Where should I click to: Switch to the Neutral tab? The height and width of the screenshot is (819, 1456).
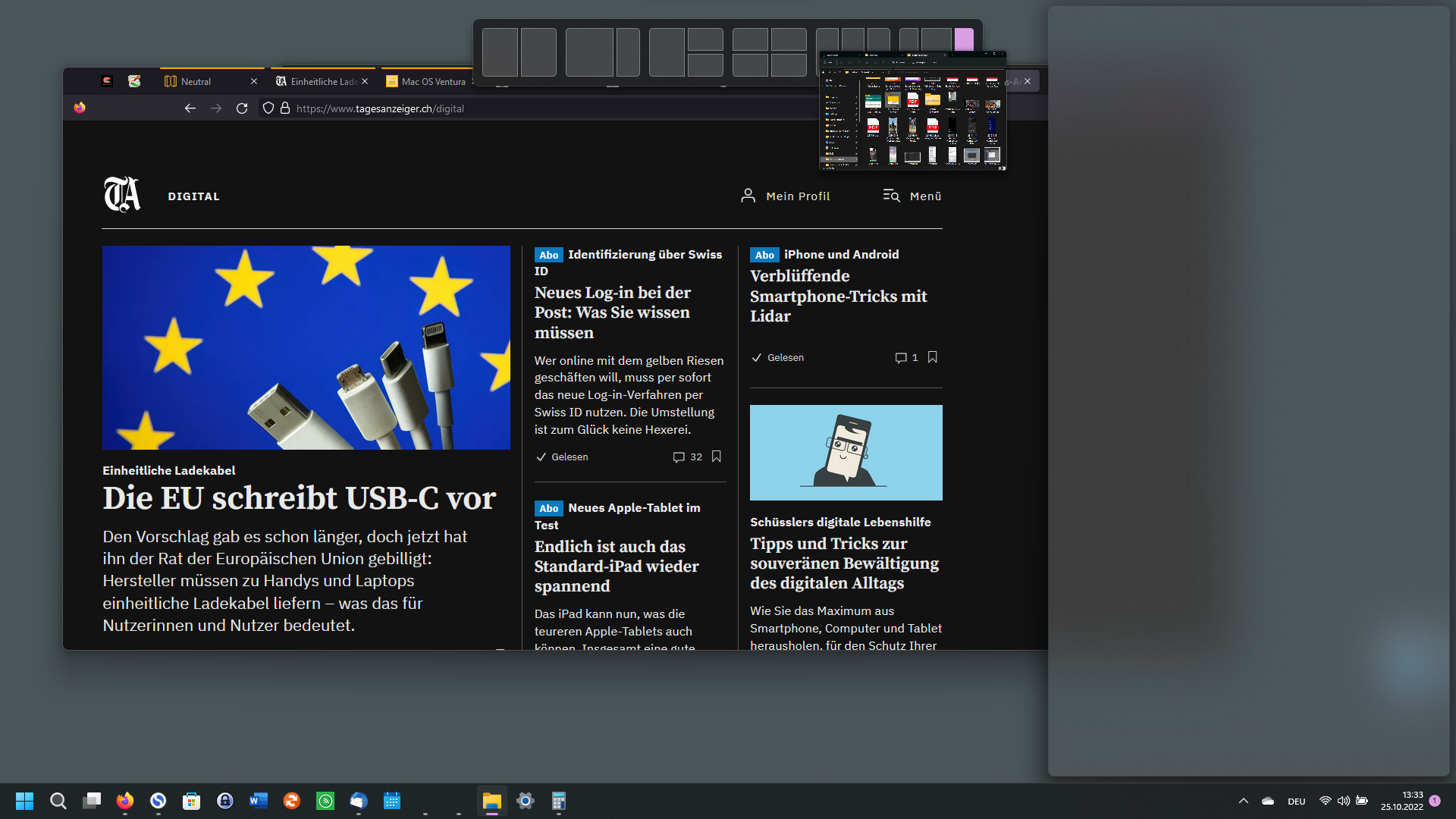(x=211, y=81)
